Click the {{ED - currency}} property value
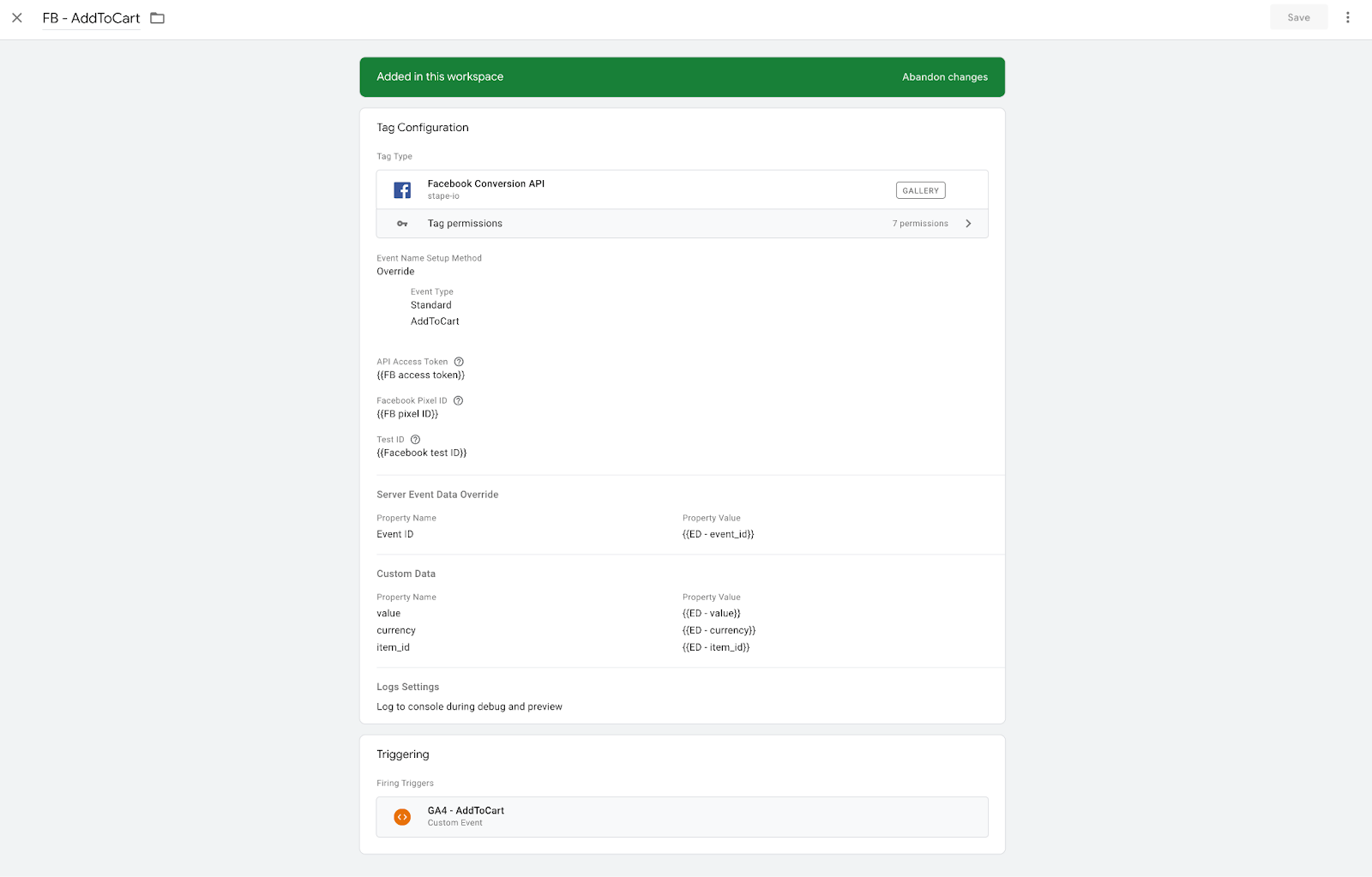 tap(719, 631)
